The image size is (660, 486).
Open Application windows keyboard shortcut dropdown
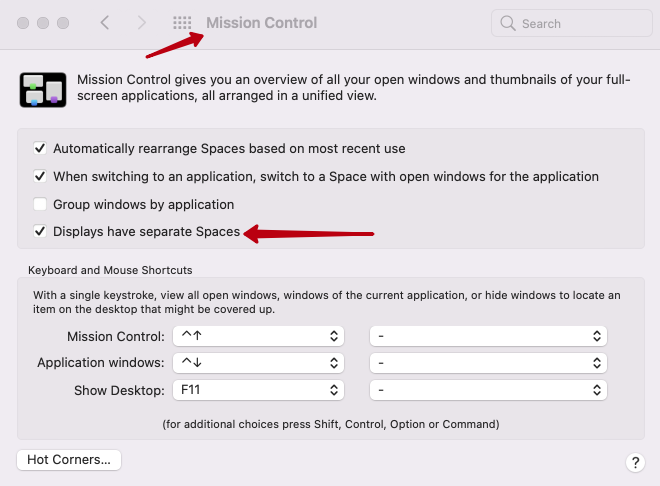point(258,362)
